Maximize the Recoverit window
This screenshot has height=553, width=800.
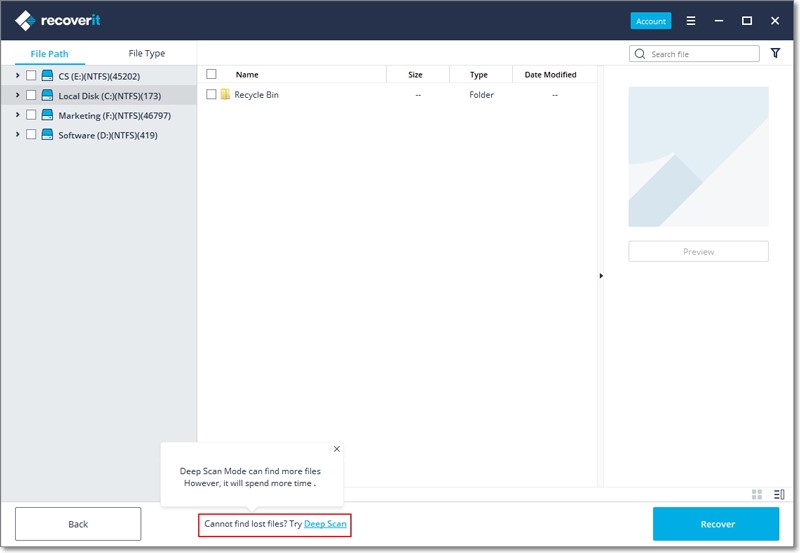coord(746,20)
